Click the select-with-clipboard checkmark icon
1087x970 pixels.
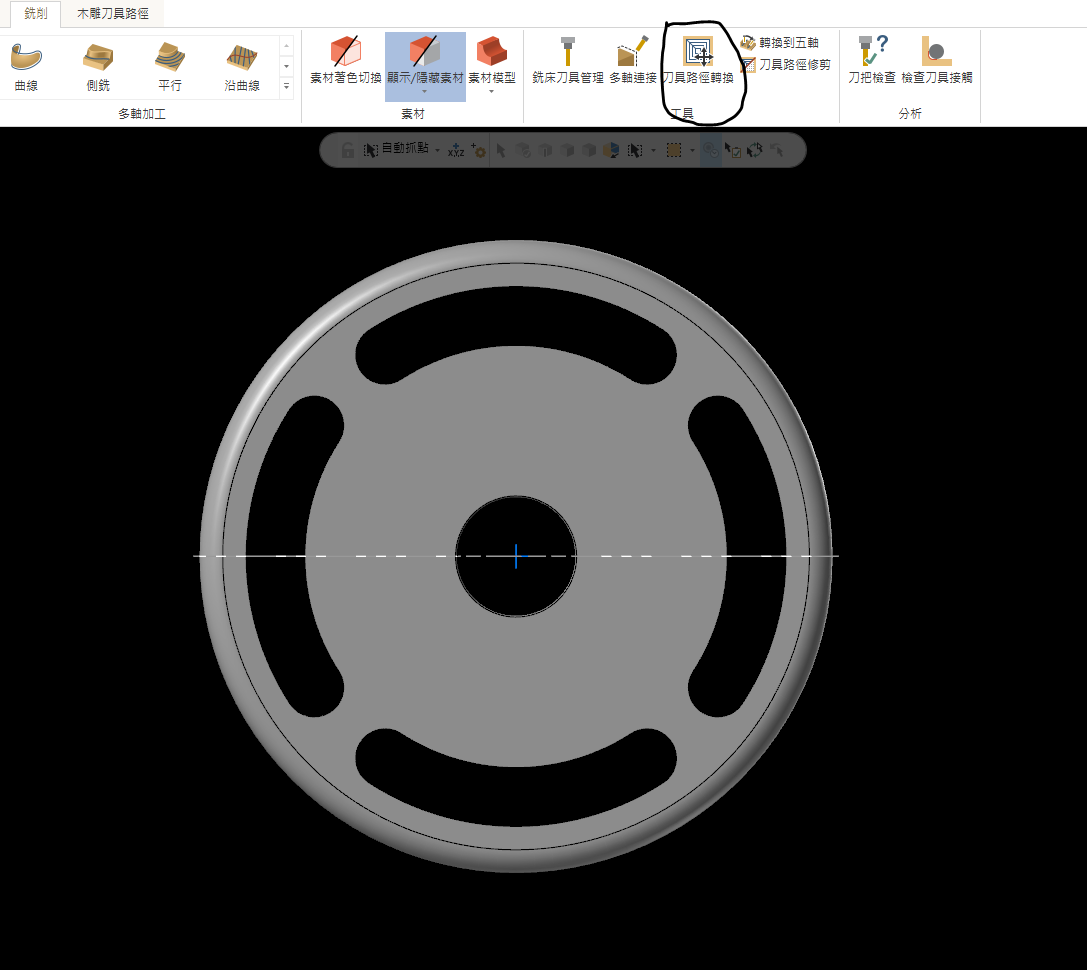733,150
